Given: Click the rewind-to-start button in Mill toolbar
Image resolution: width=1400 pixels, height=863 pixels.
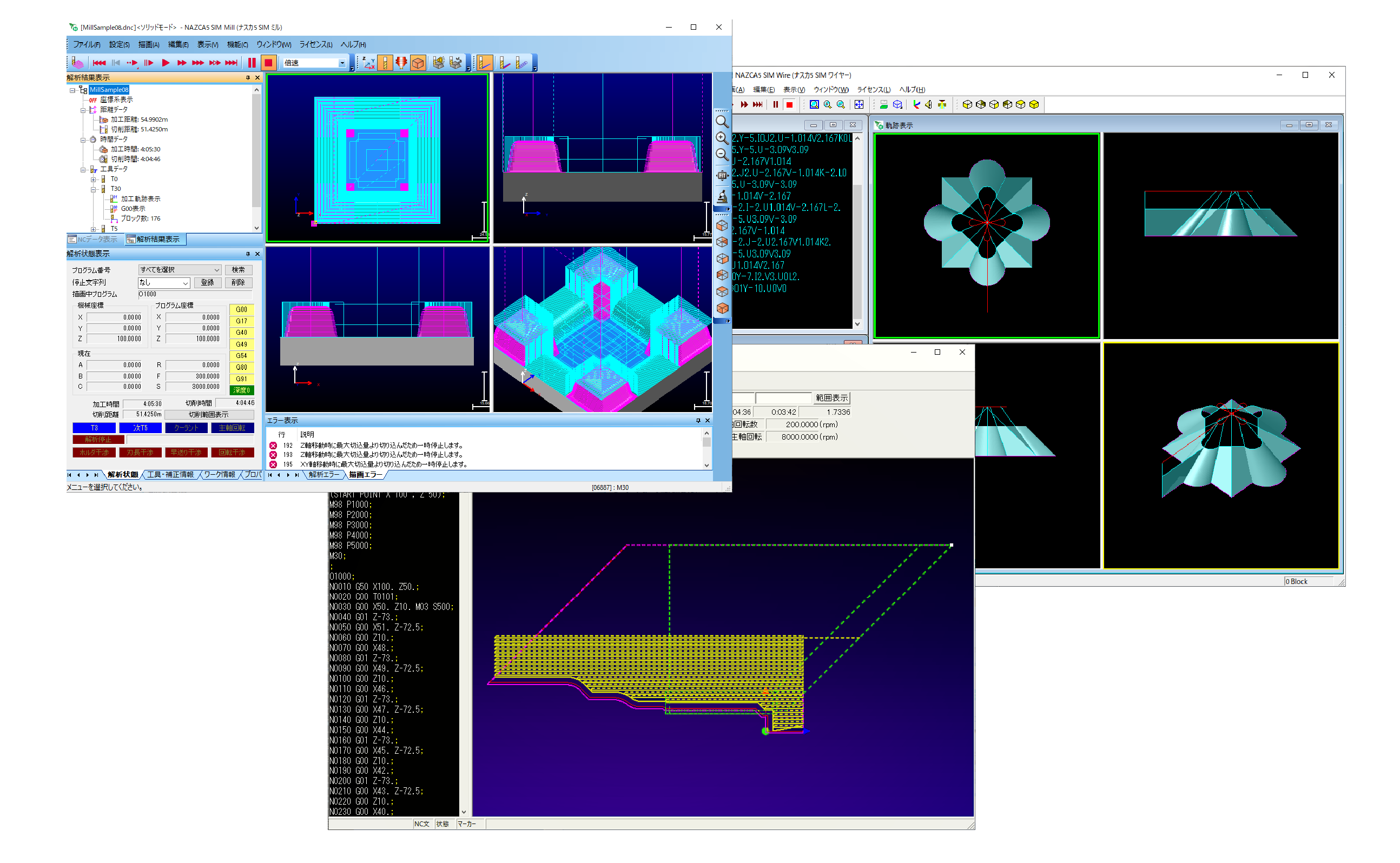Looking at the screenshot, I should 99,63.
